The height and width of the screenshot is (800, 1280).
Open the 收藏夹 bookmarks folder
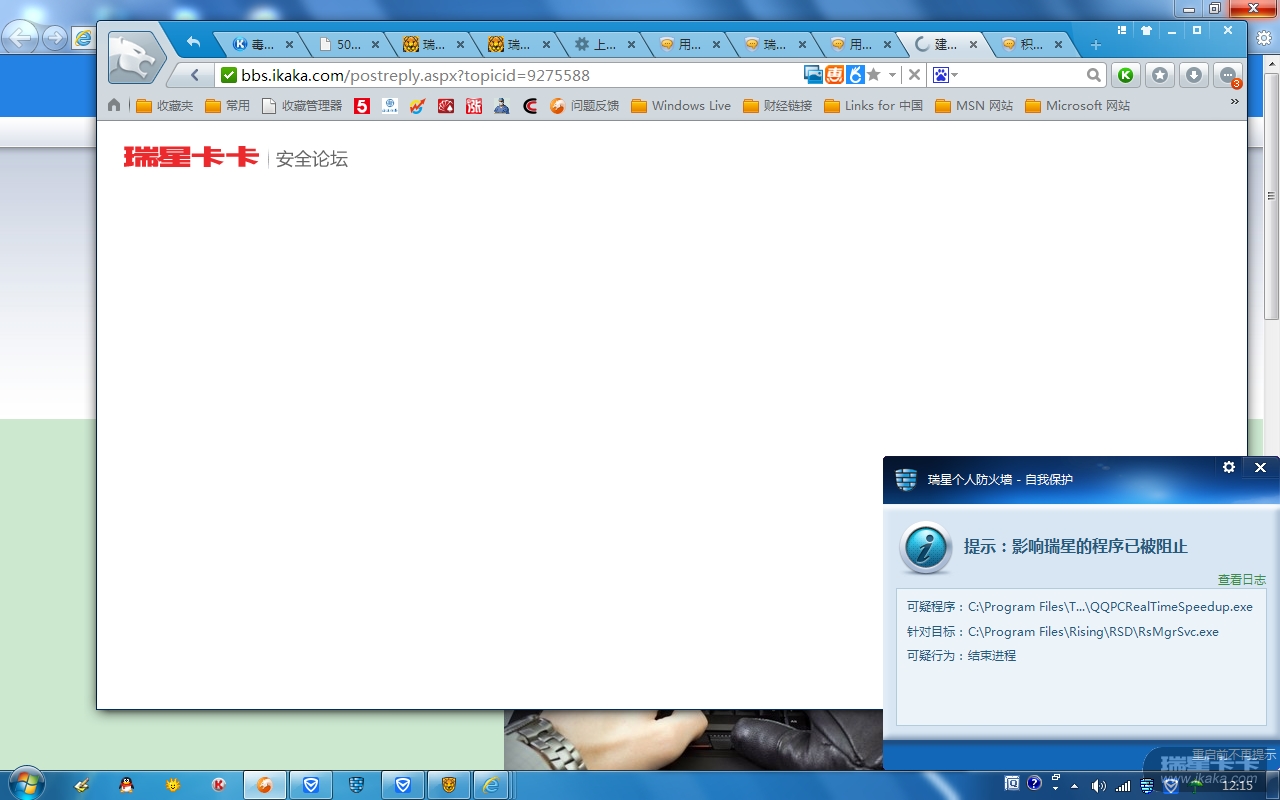coord(165,105)
